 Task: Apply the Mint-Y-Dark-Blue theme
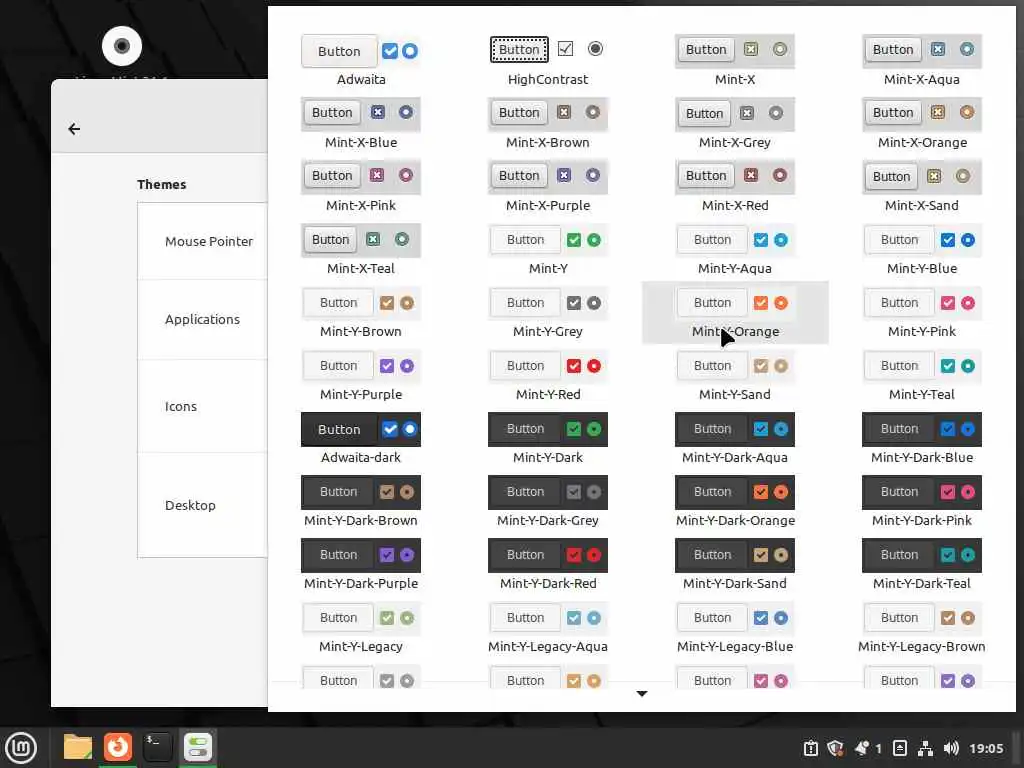[921, 440]
